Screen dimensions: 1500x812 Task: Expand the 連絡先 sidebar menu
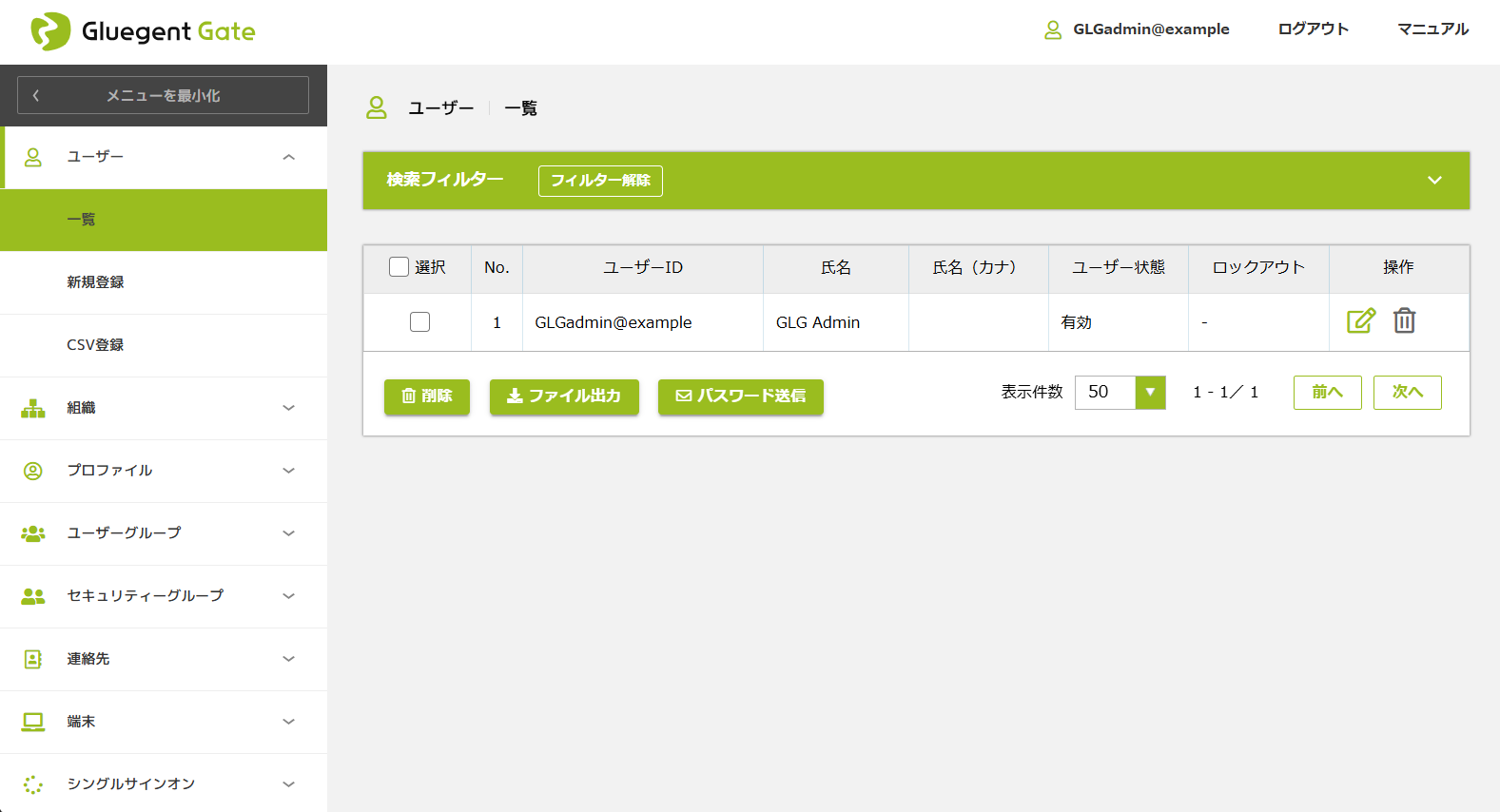tap(289, 659)
